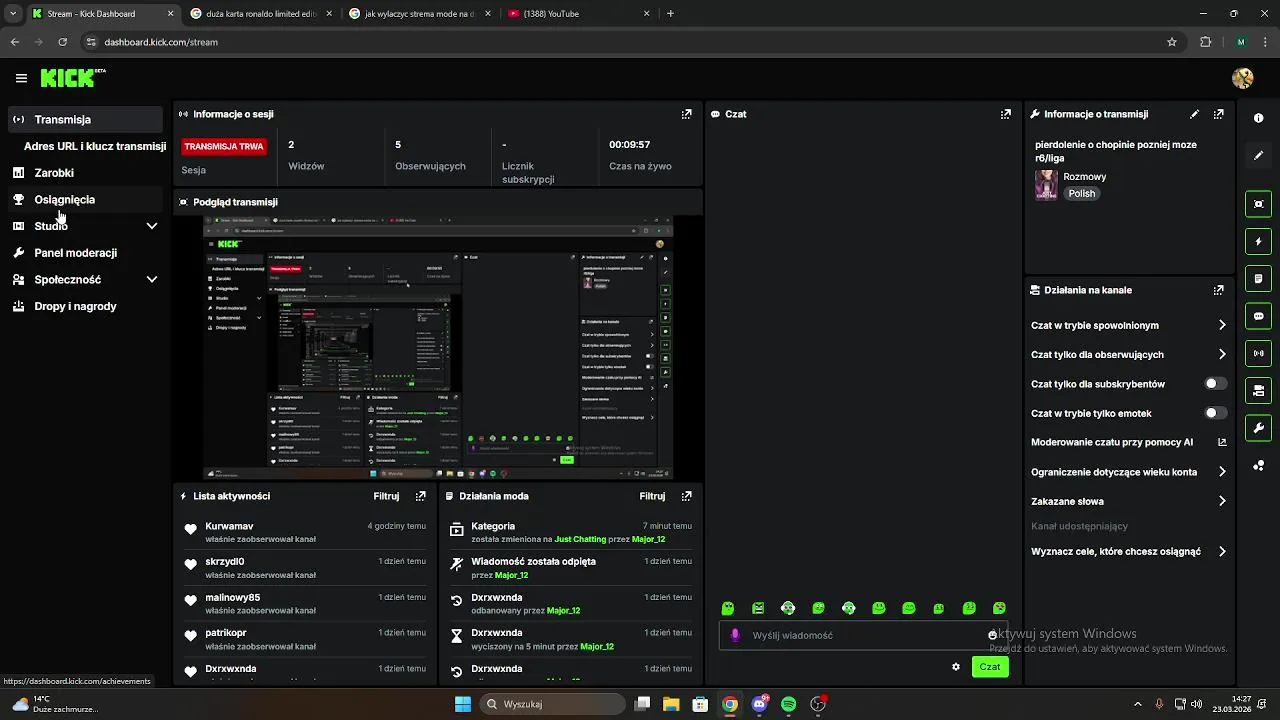Screen dimensions: 1280x720
Task: Click Major_12 link in Kategoria entry
Action: coord(648,539)
